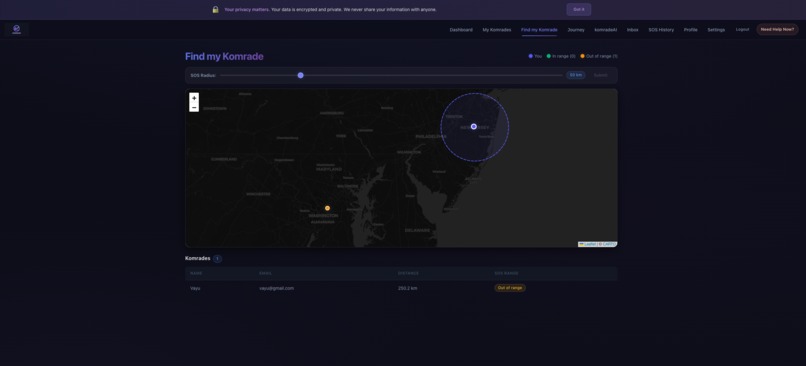This screenshot has width=806, height=366.
Task: Click your purple location marker on map
Action: [x=474, y=126]
